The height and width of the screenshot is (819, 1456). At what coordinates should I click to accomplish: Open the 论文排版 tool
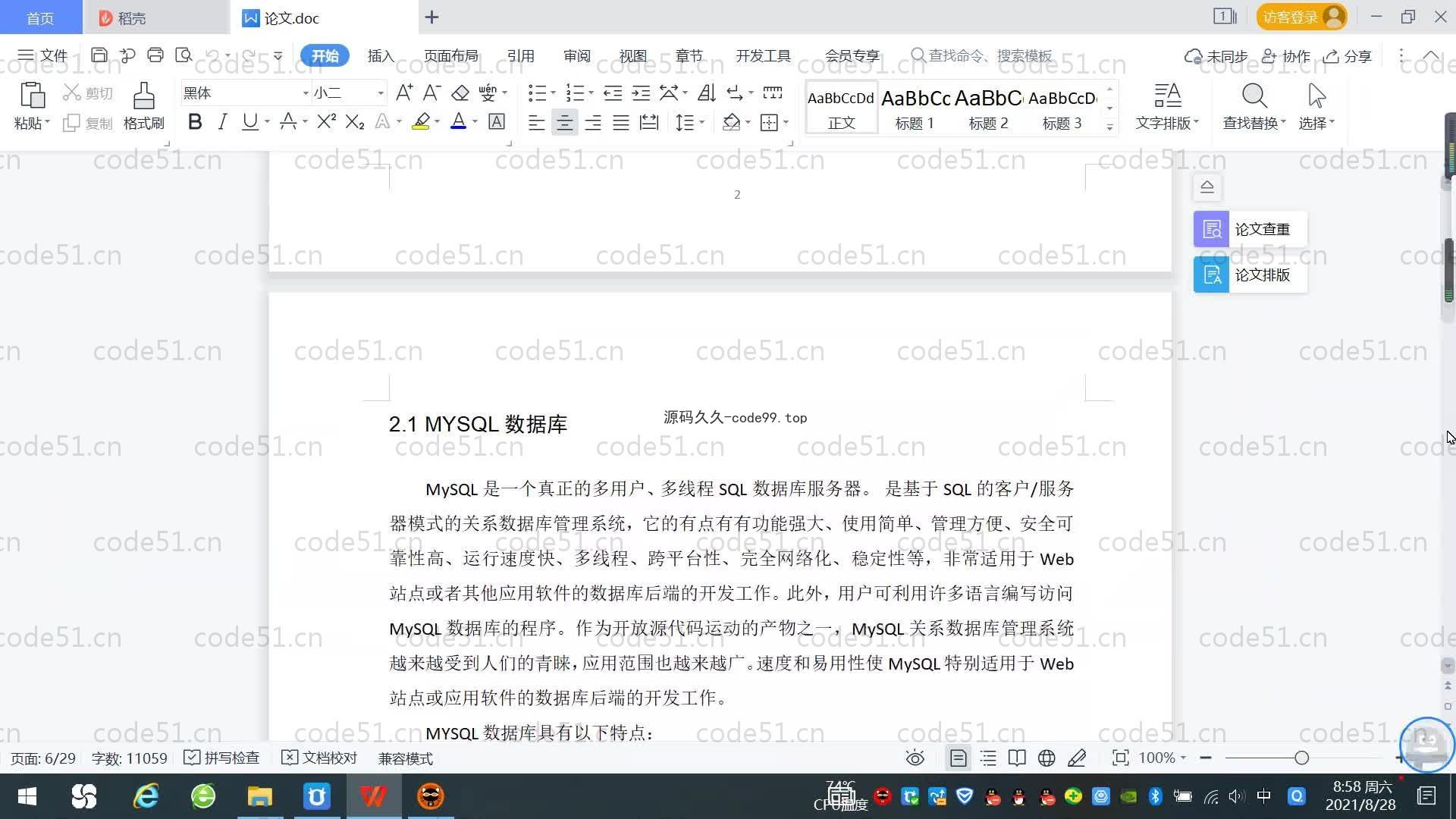pos(1250,275)
